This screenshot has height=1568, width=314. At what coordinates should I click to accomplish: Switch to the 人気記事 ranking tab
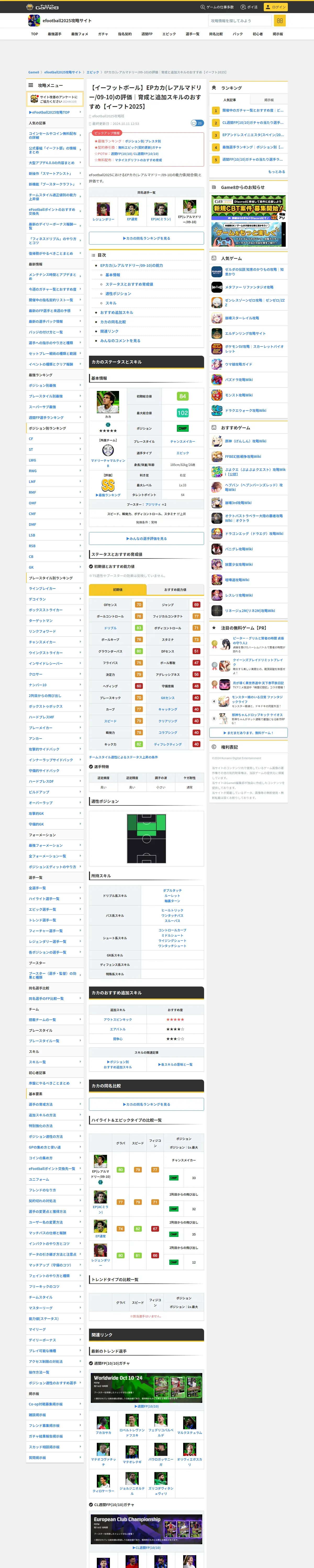(229, 100)
